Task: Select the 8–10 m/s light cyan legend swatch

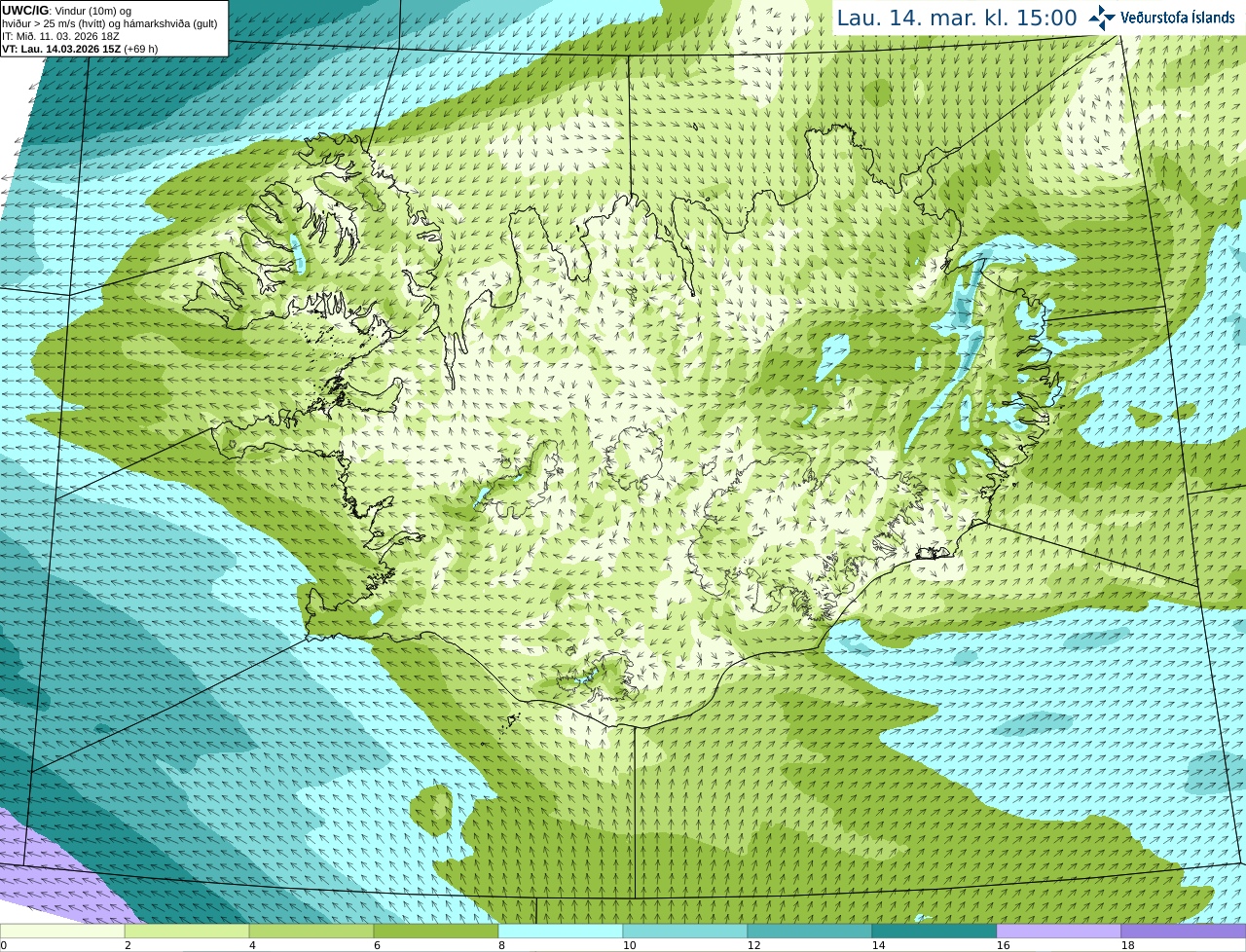Action: click(561, 931)
